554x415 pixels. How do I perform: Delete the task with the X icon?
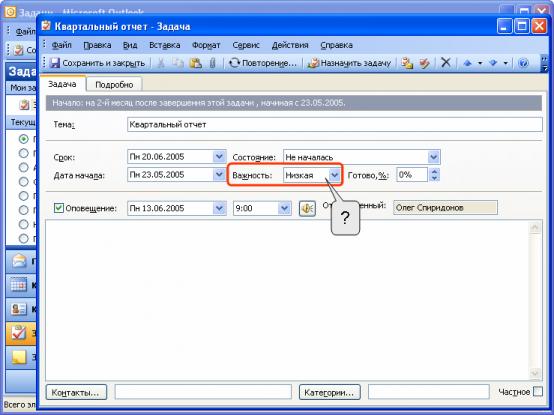click(446, 63)
